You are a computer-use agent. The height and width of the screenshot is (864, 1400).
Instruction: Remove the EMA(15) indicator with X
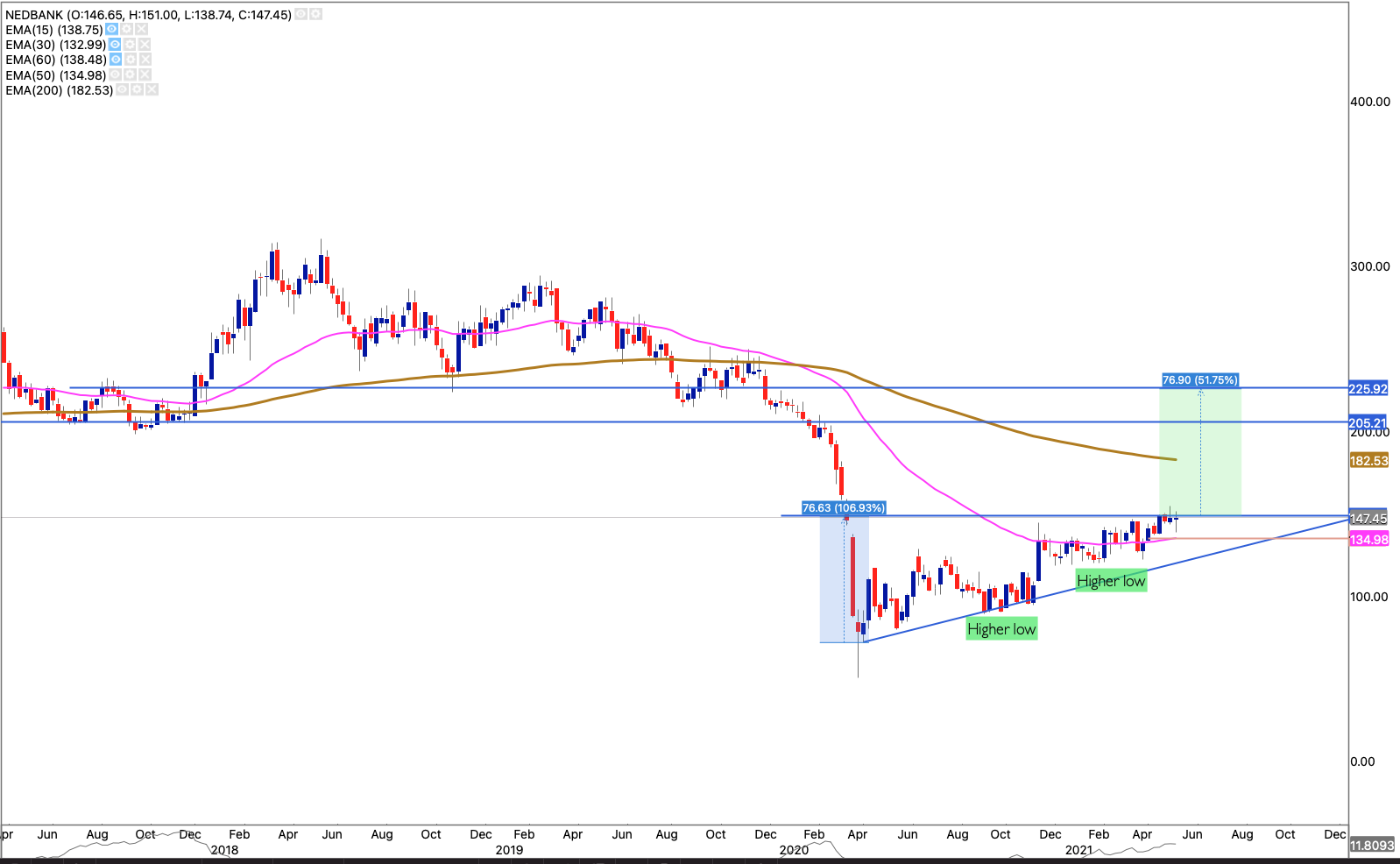tap(141, 30)
